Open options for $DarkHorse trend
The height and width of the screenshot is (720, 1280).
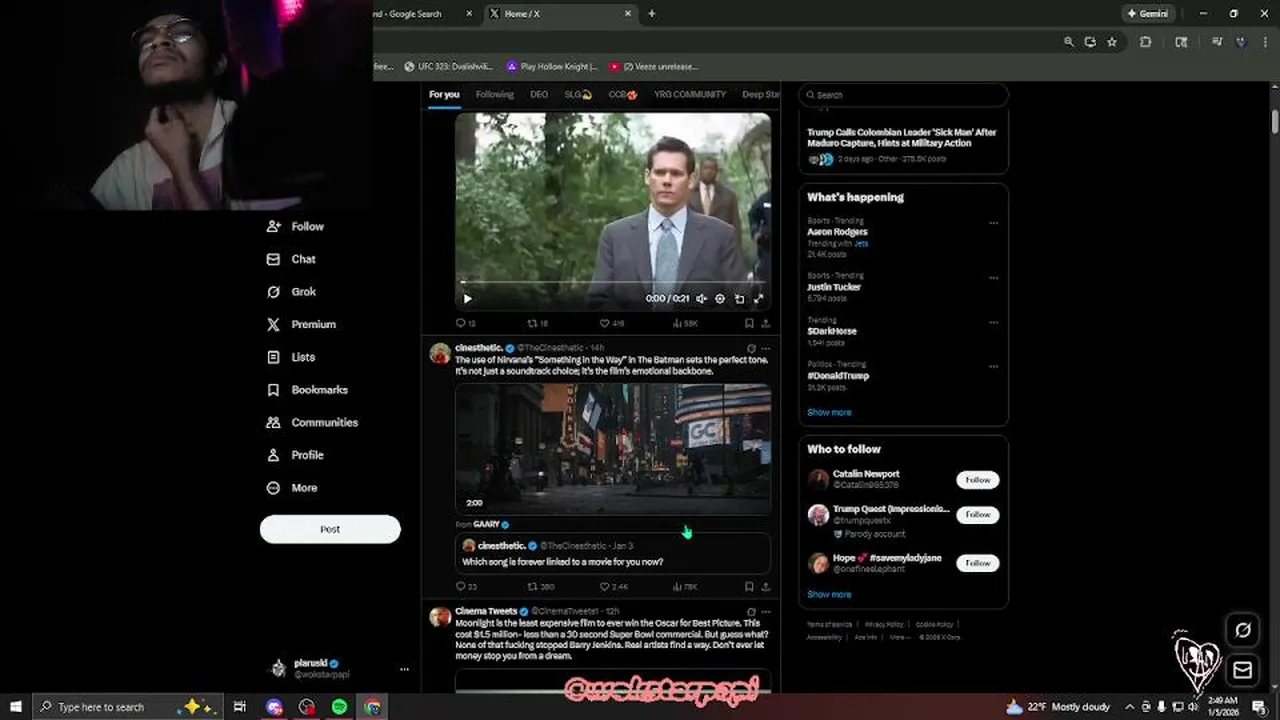point(993,322)
